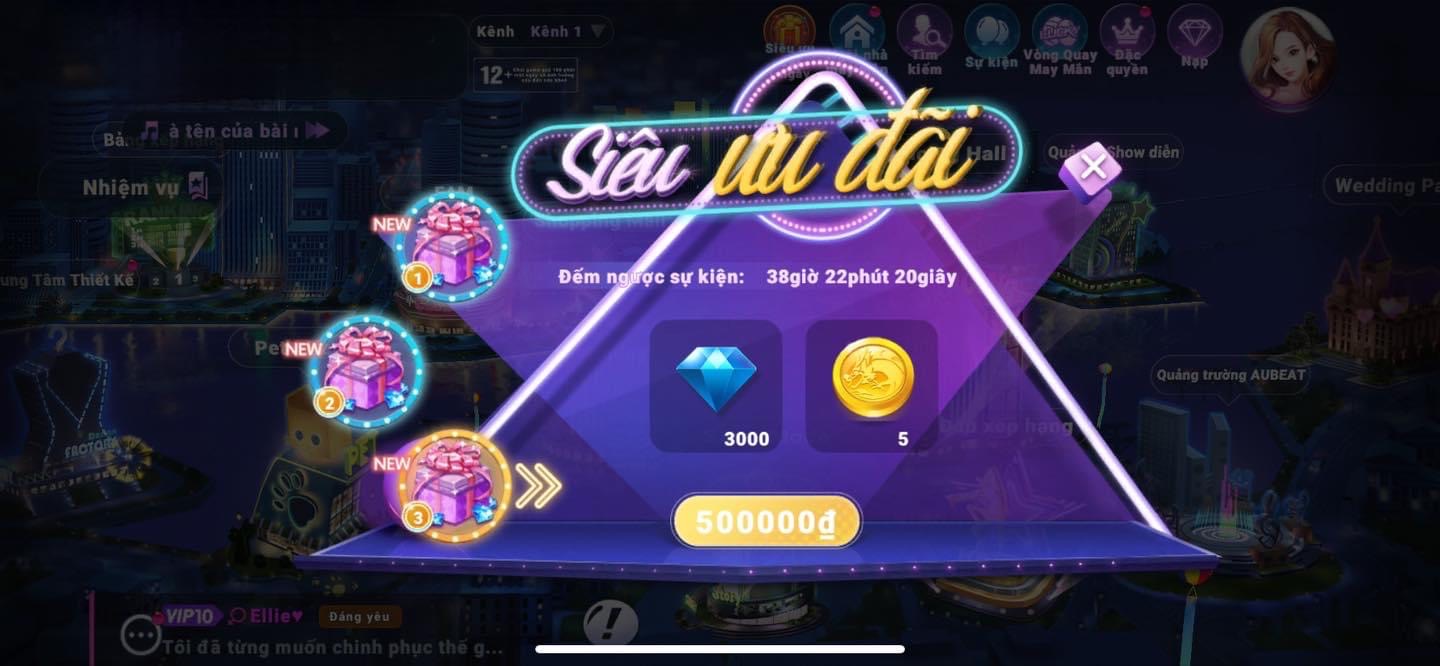Tap the 3000 blue diamond reward

pos(716,386)
